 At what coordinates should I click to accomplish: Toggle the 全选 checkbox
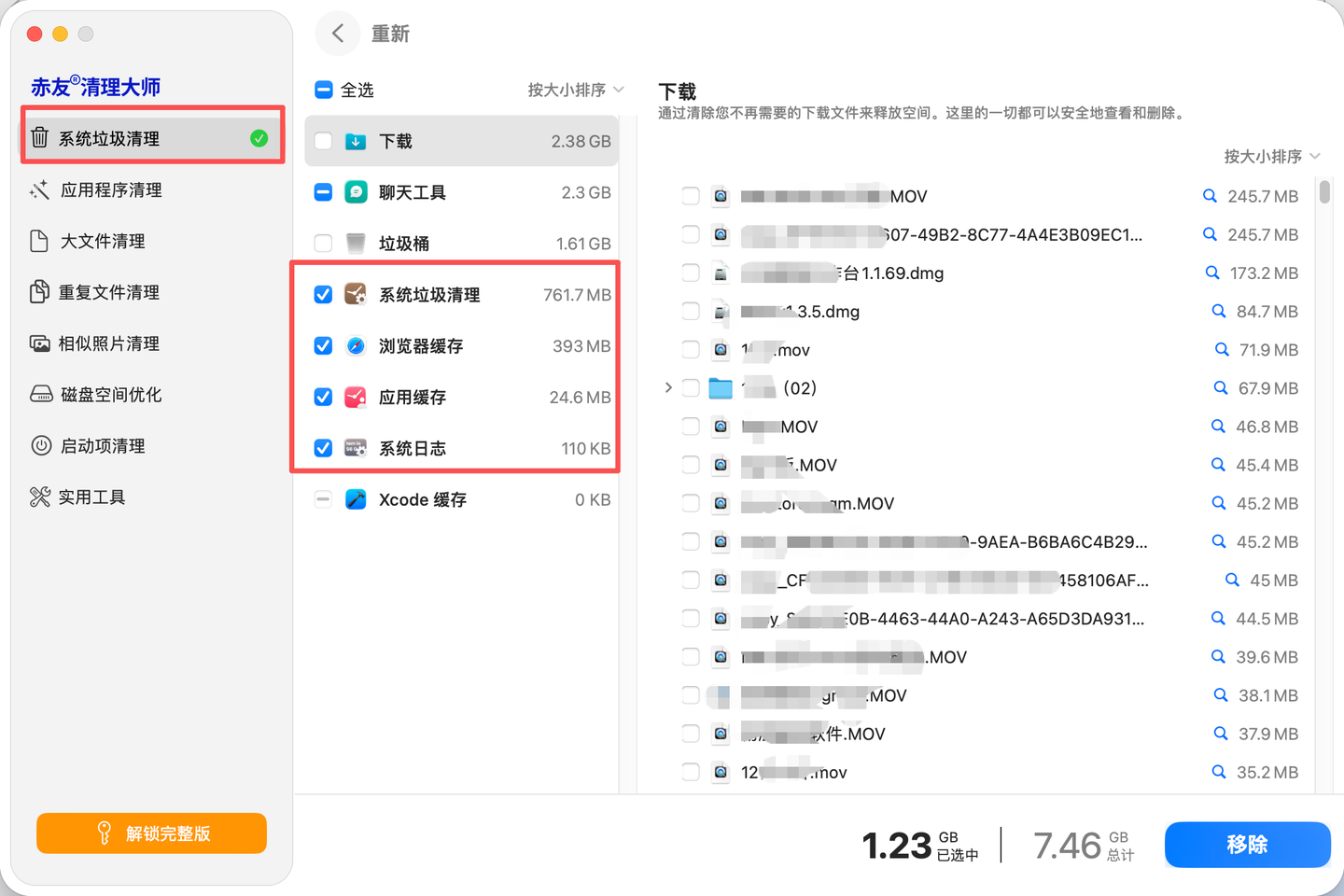tap(324, 90)
